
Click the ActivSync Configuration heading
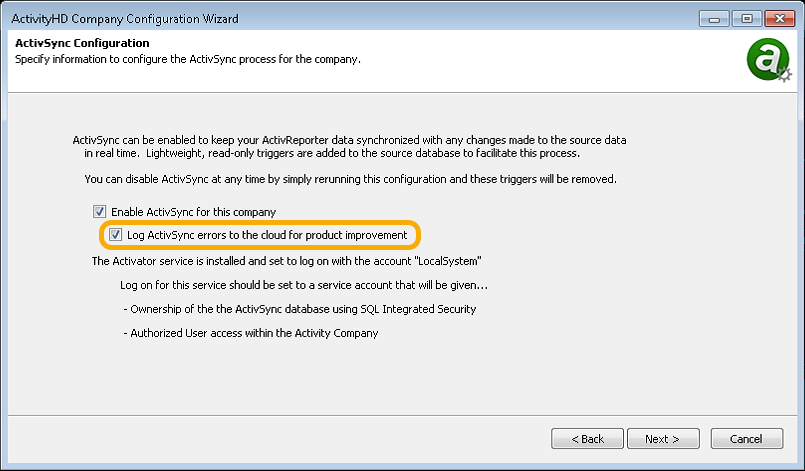[82, 43]
